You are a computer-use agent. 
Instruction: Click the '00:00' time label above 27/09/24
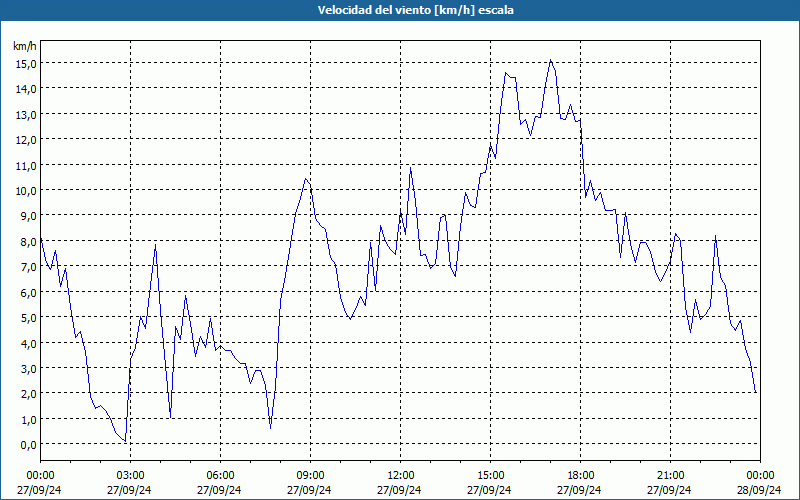point(40,476)
